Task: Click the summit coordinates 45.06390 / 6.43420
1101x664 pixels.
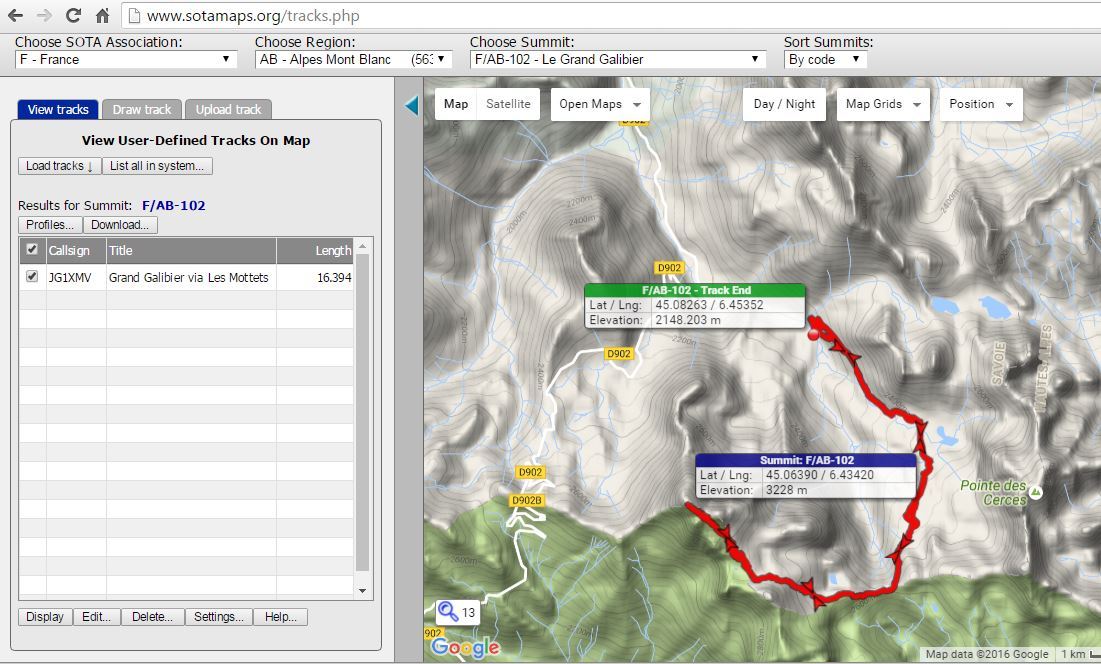Action: tap(819, 474)
